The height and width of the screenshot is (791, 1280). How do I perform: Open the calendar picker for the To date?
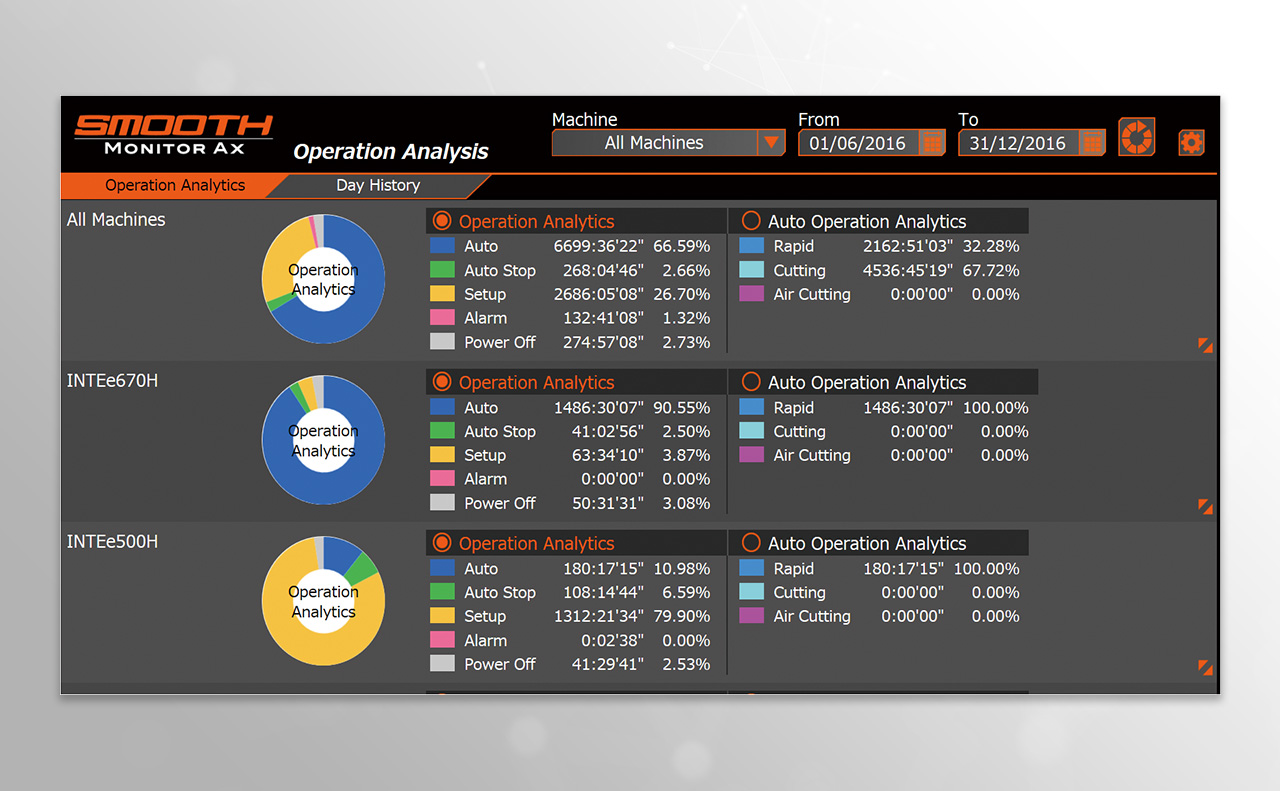[x=1091, y=142]
